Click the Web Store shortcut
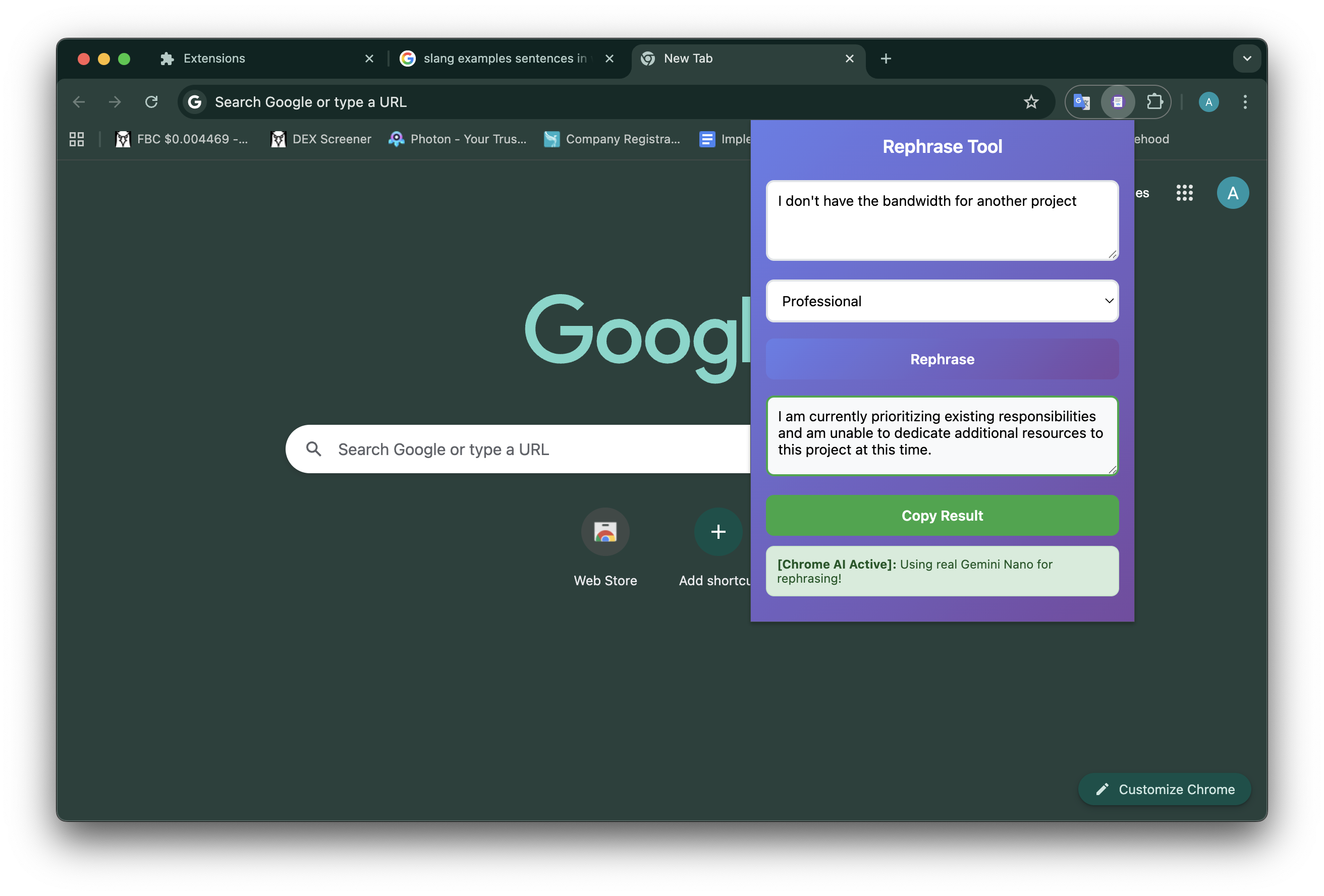Image resolution: width=1324 pixels, height=896 pixels. coord(605,532)
